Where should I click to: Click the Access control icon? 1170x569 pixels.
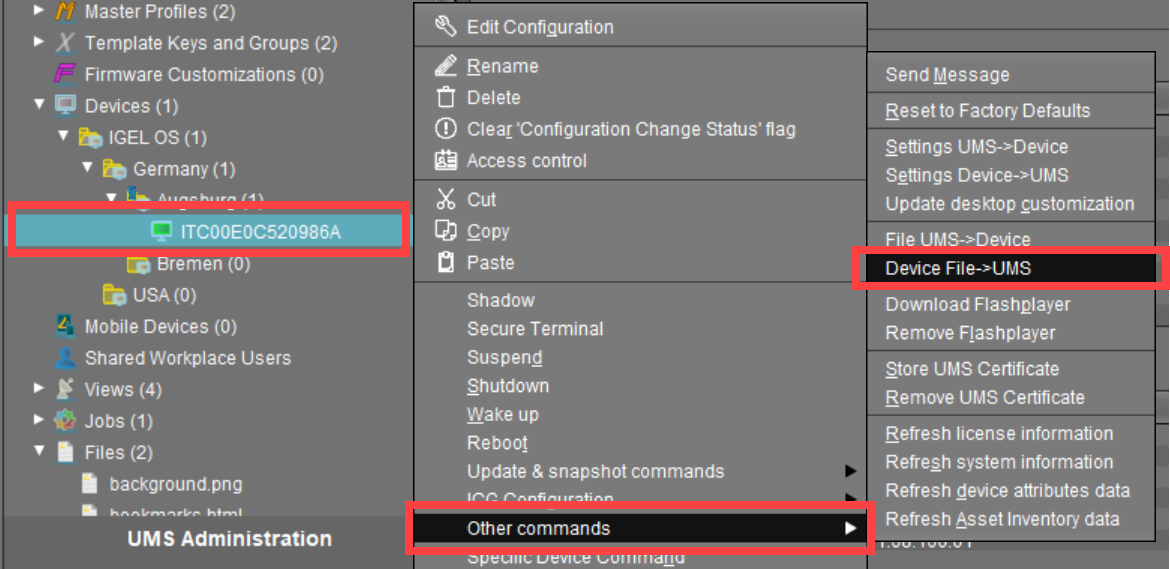446,161
